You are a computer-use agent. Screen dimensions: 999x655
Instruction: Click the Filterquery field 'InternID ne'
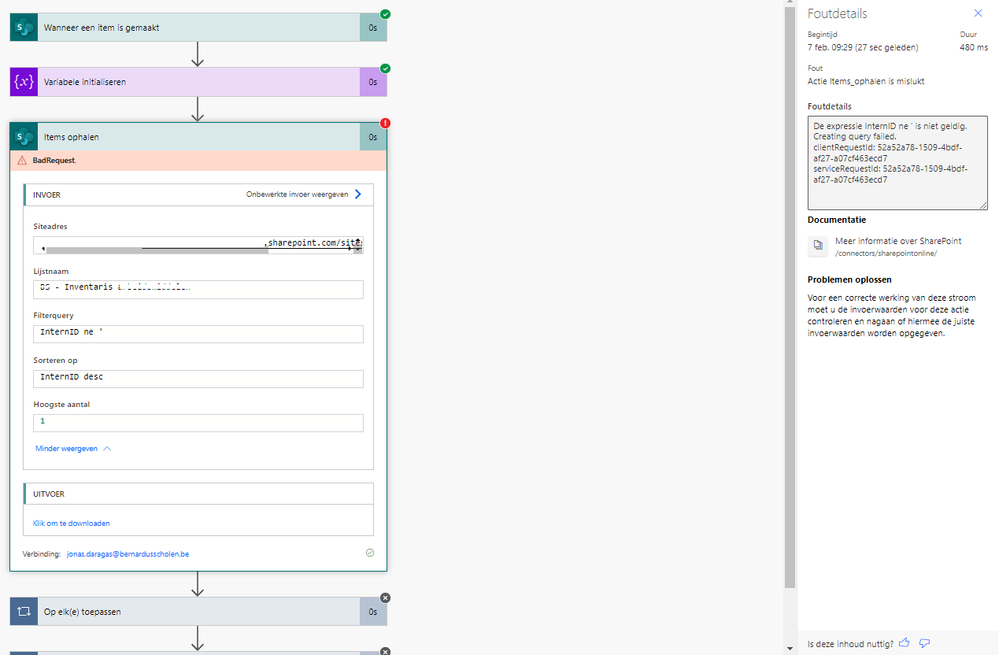pyautogui.click(x=198, y=334)
